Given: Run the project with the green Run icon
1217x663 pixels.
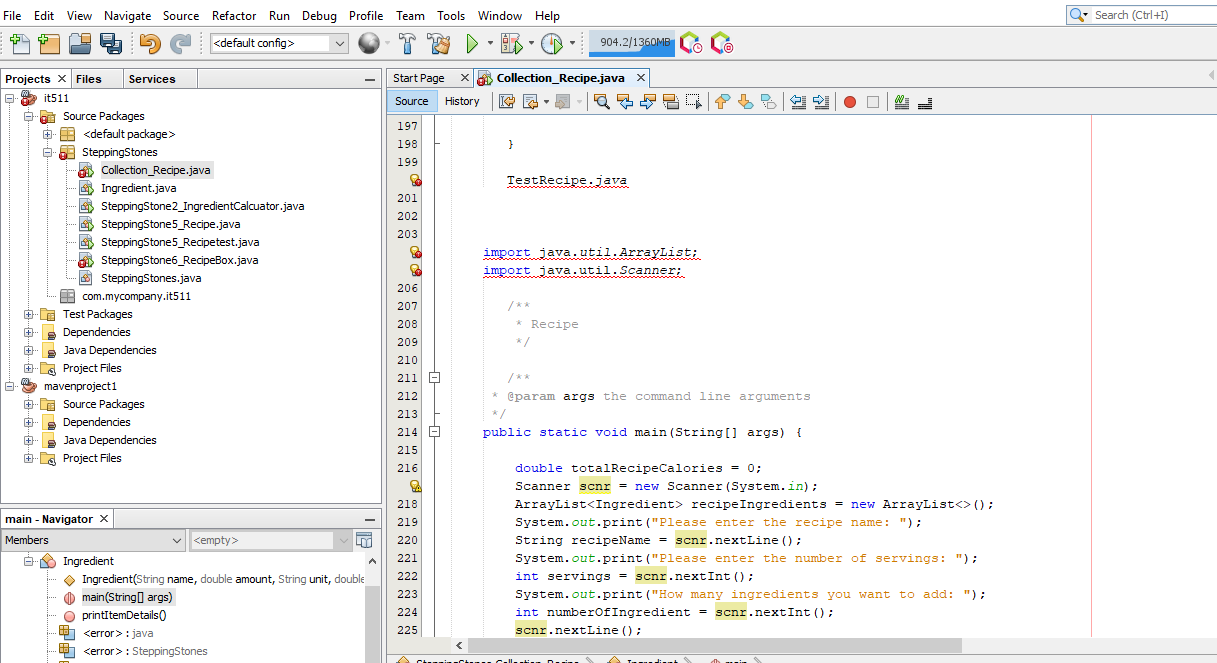Looking at the screenshot, I should tap(471, 44).
